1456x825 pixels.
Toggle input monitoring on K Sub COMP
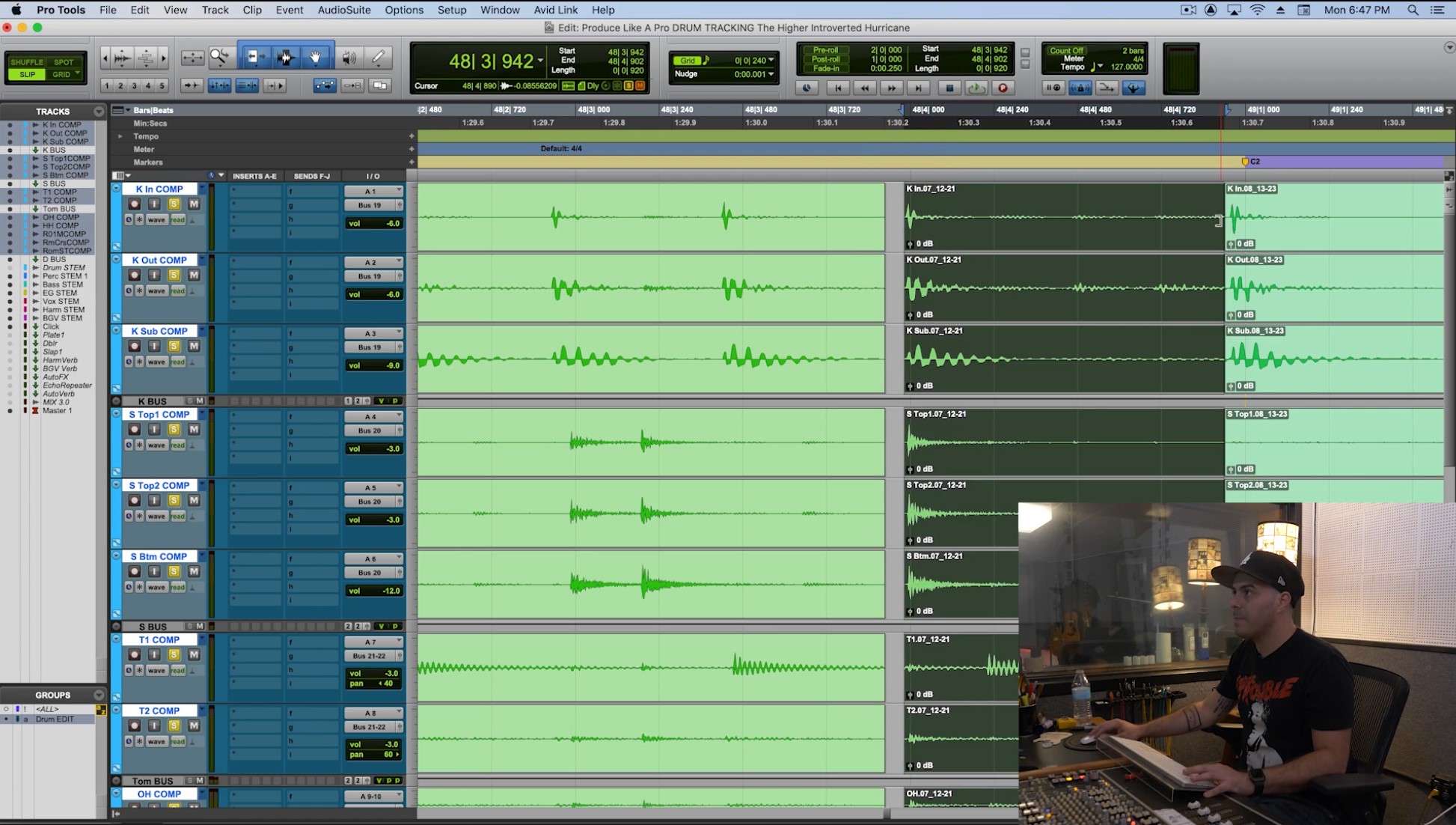(154, 346)
